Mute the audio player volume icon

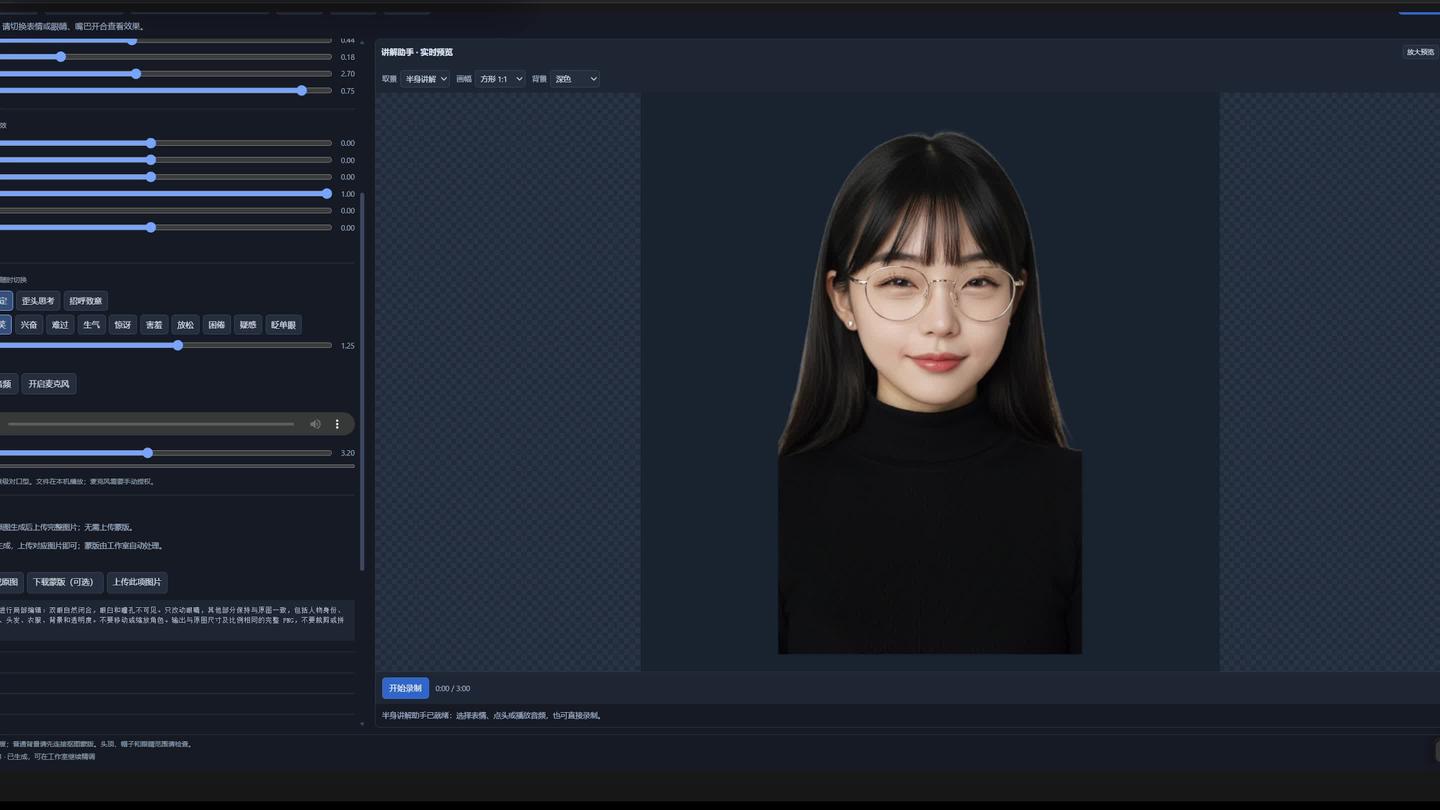click(x=315, y=424)
